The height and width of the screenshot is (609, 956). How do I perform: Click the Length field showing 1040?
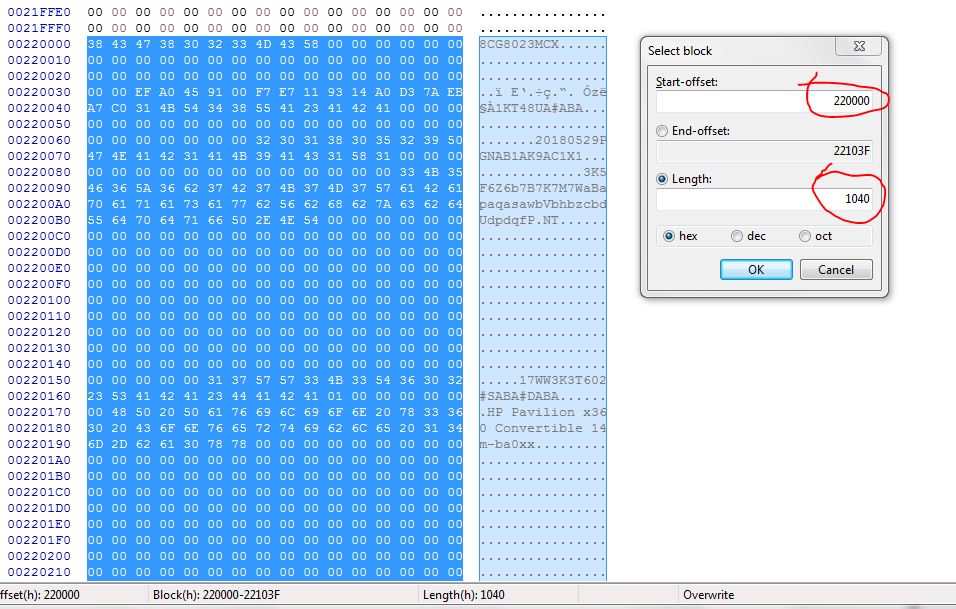coord(764,199)
